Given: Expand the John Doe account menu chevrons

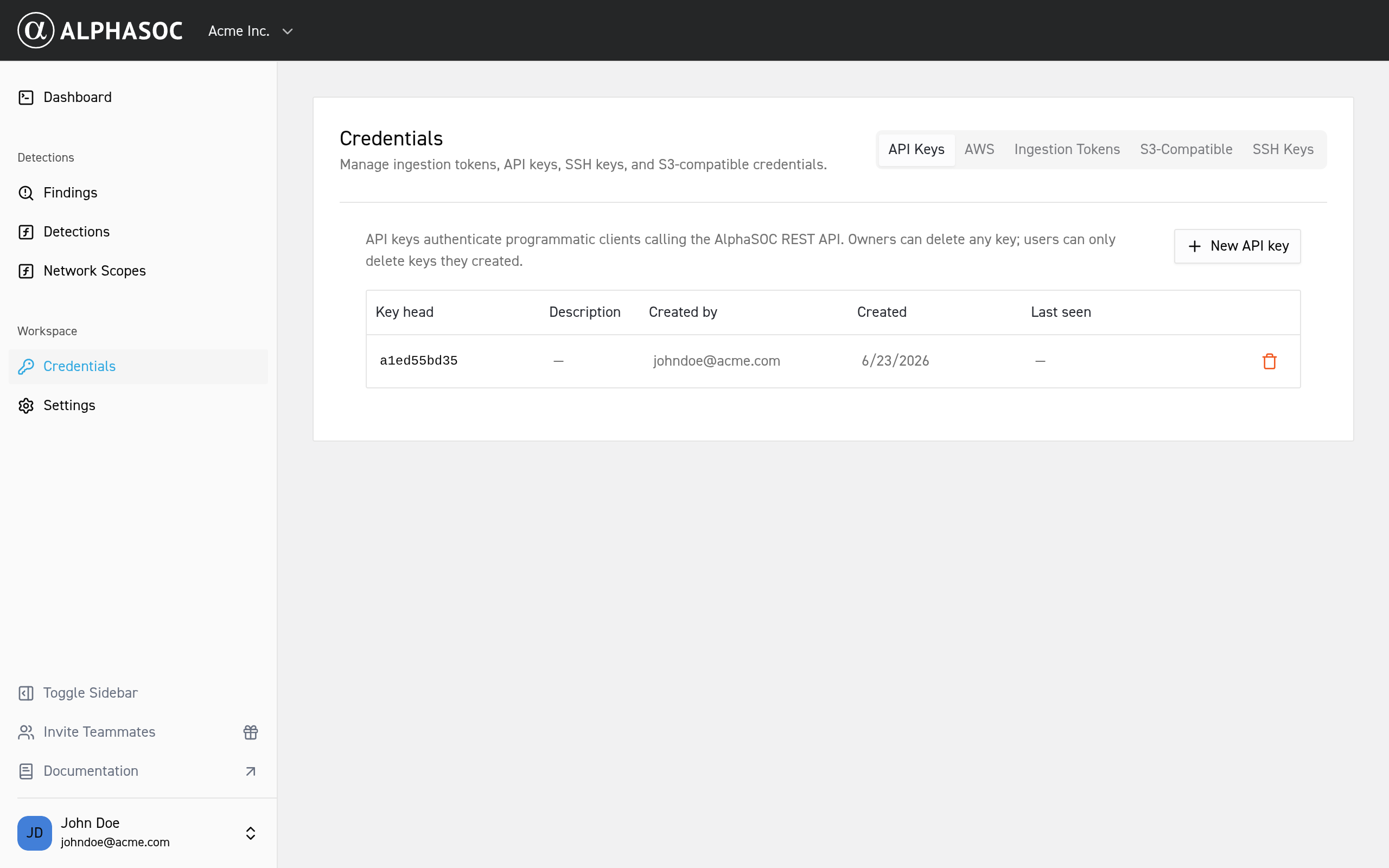Looking at the screenshot, I should 251,833.
